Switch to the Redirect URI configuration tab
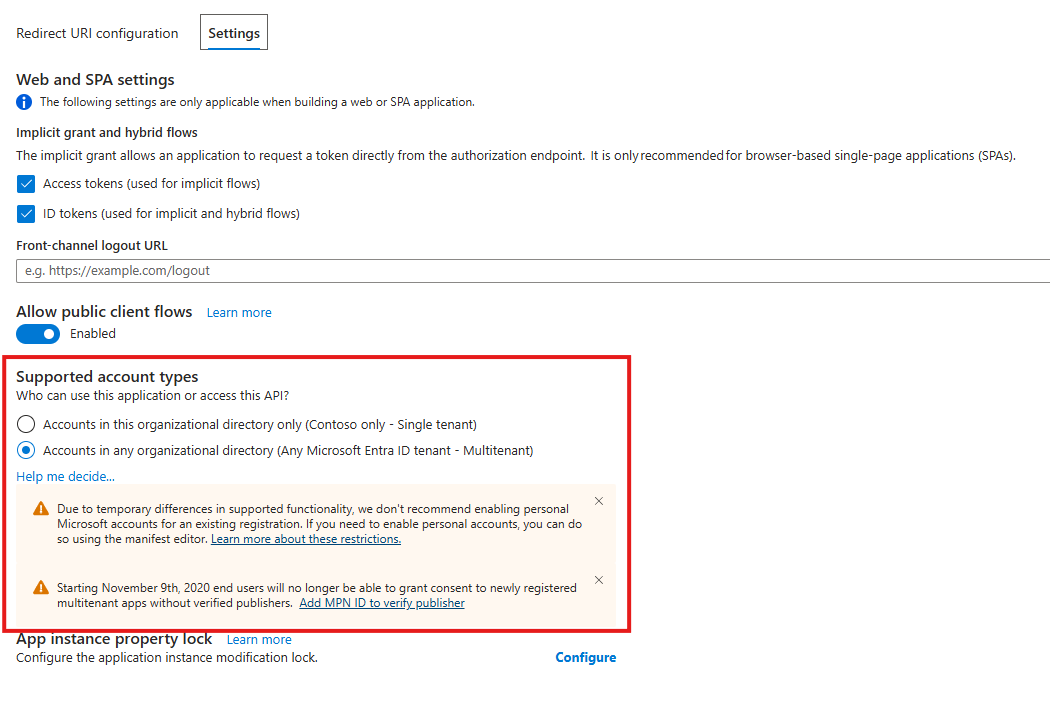Viewport: 1050px width, 713px height. click(x=97, y=32)
